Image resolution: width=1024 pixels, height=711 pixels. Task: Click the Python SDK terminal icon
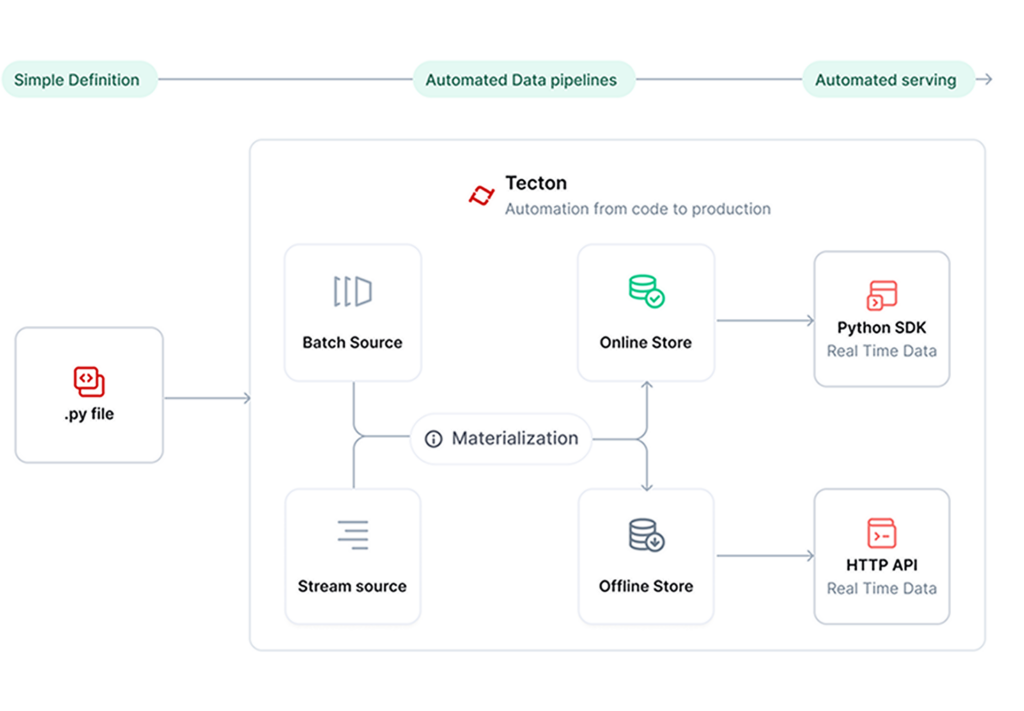tap(881, 296)
